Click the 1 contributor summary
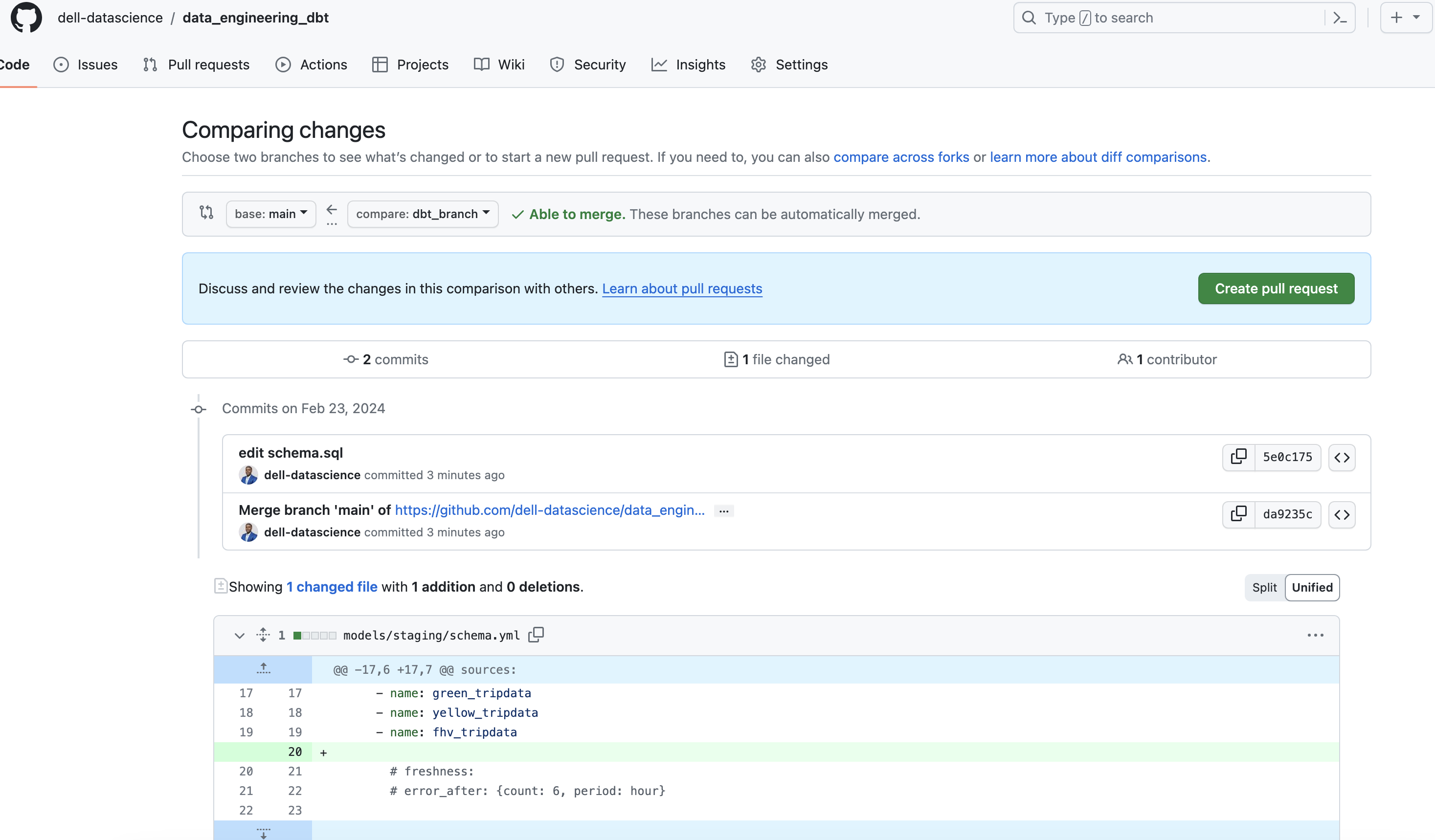1435x840 pixels. click(1167, 359)
